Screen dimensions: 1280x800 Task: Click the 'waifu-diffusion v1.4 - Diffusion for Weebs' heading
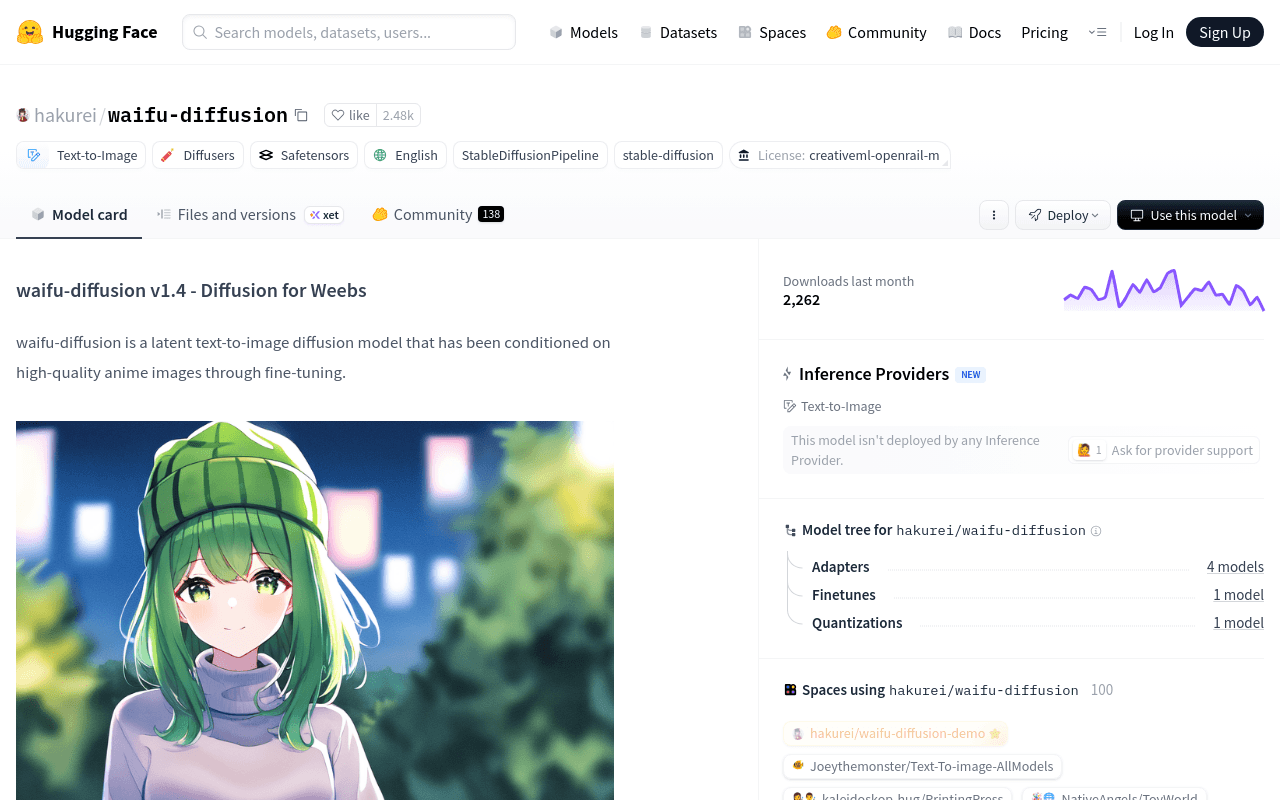191,290
